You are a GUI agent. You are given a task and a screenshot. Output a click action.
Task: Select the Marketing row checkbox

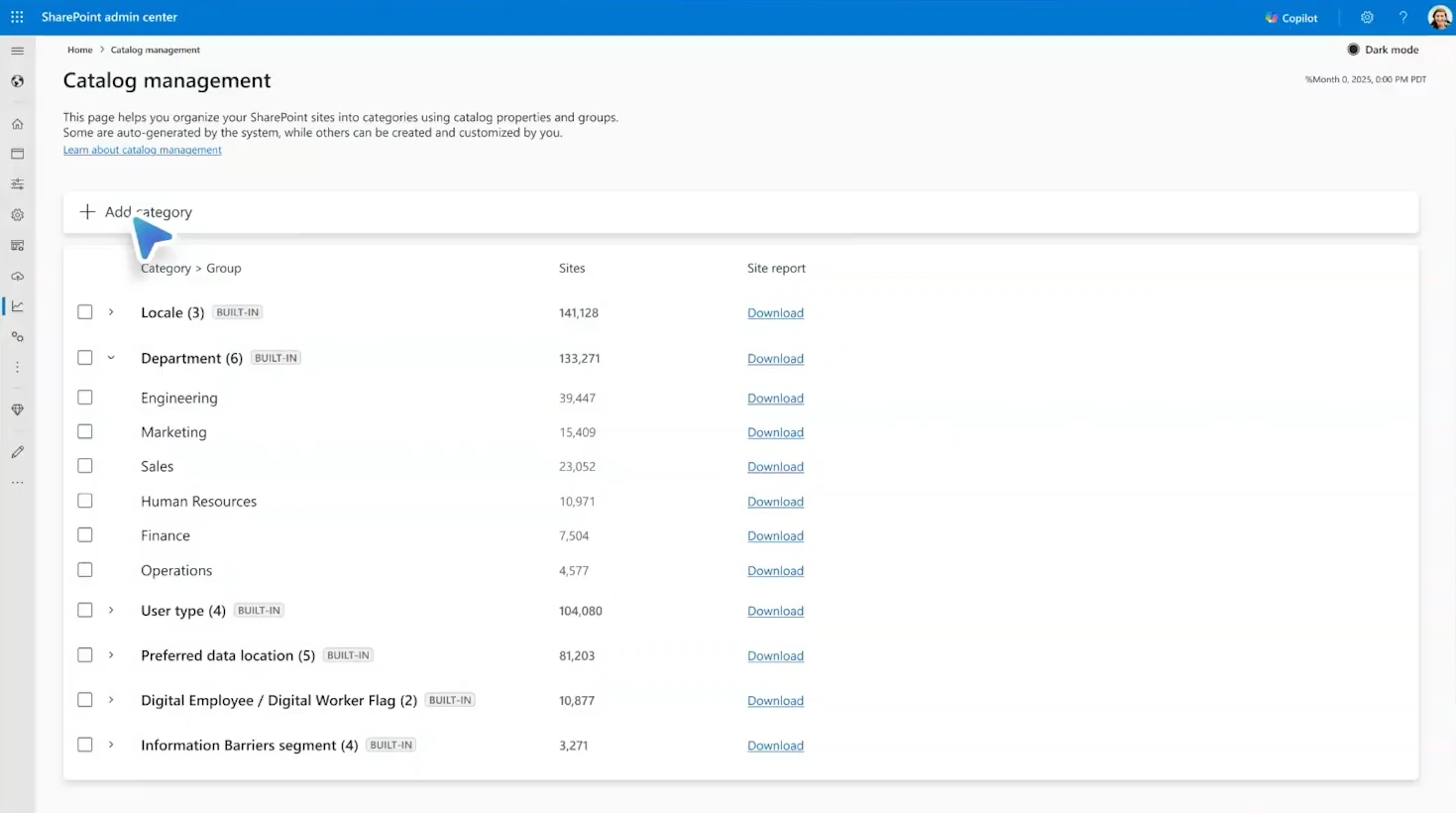point(85,432)
